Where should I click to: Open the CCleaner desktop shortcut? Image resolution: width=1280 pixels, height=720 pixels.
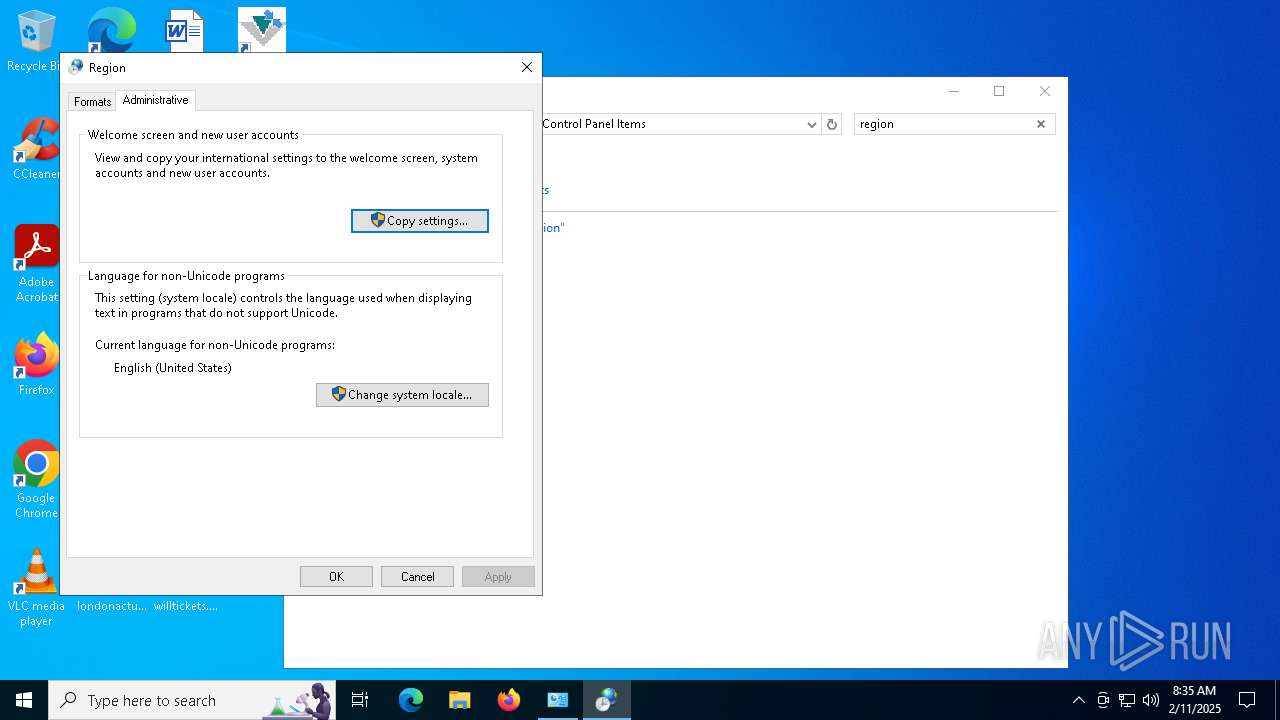(x=36, y=150)
